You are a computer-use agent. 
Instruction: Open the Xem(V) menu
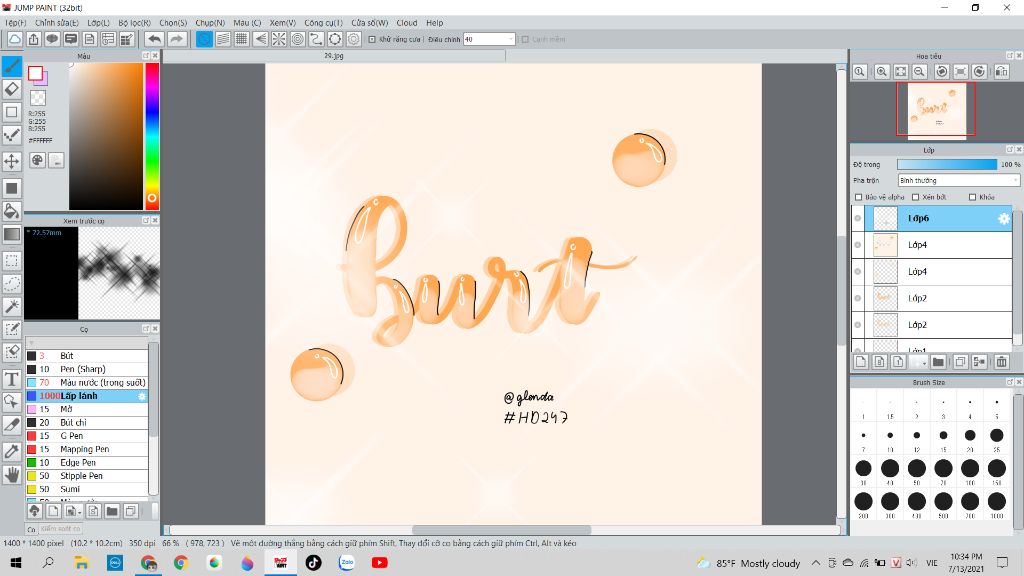(x=283, y=23)
